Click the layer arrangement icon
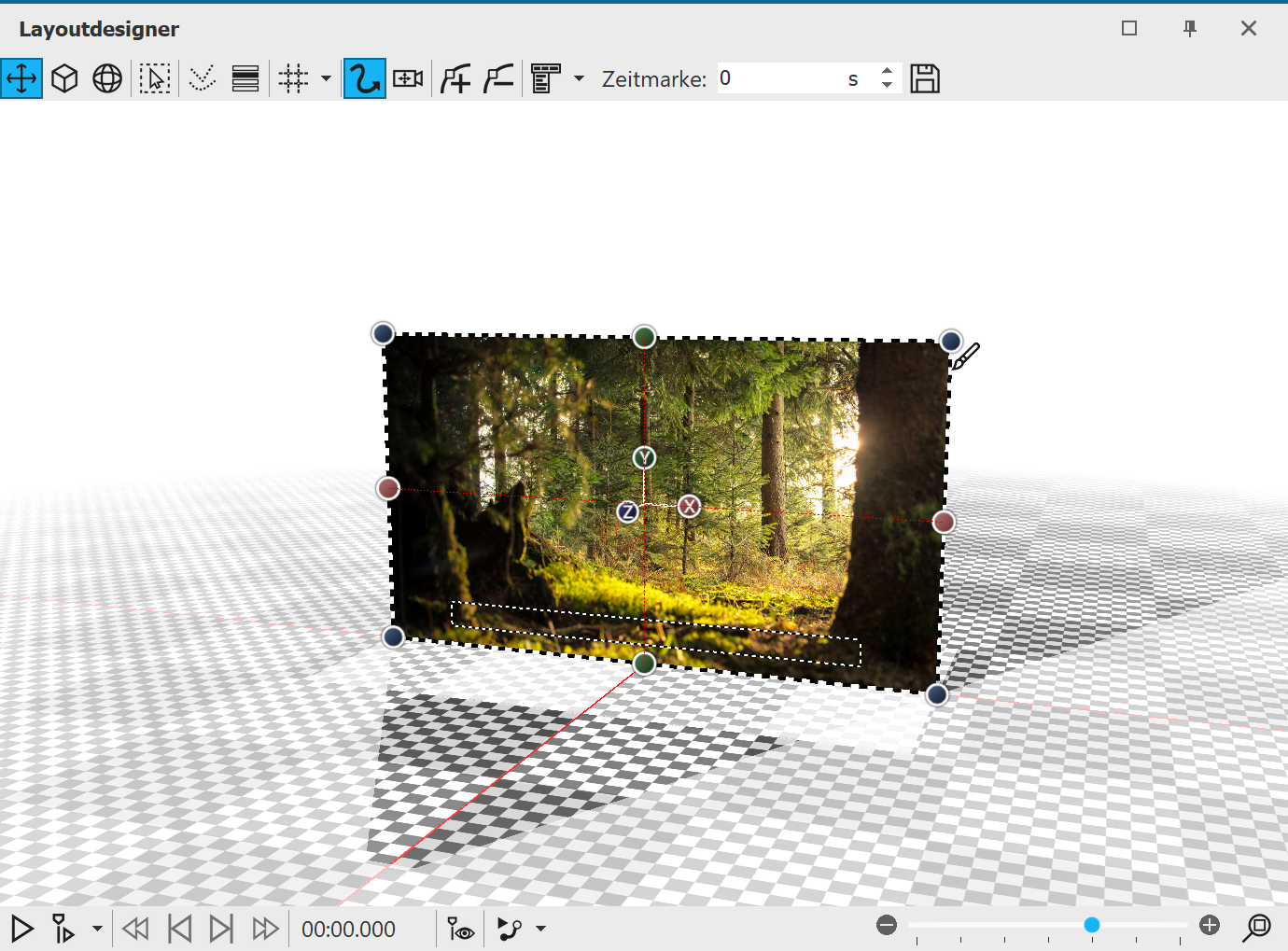Screen dimensions: 1288x951 pos(245,78)
